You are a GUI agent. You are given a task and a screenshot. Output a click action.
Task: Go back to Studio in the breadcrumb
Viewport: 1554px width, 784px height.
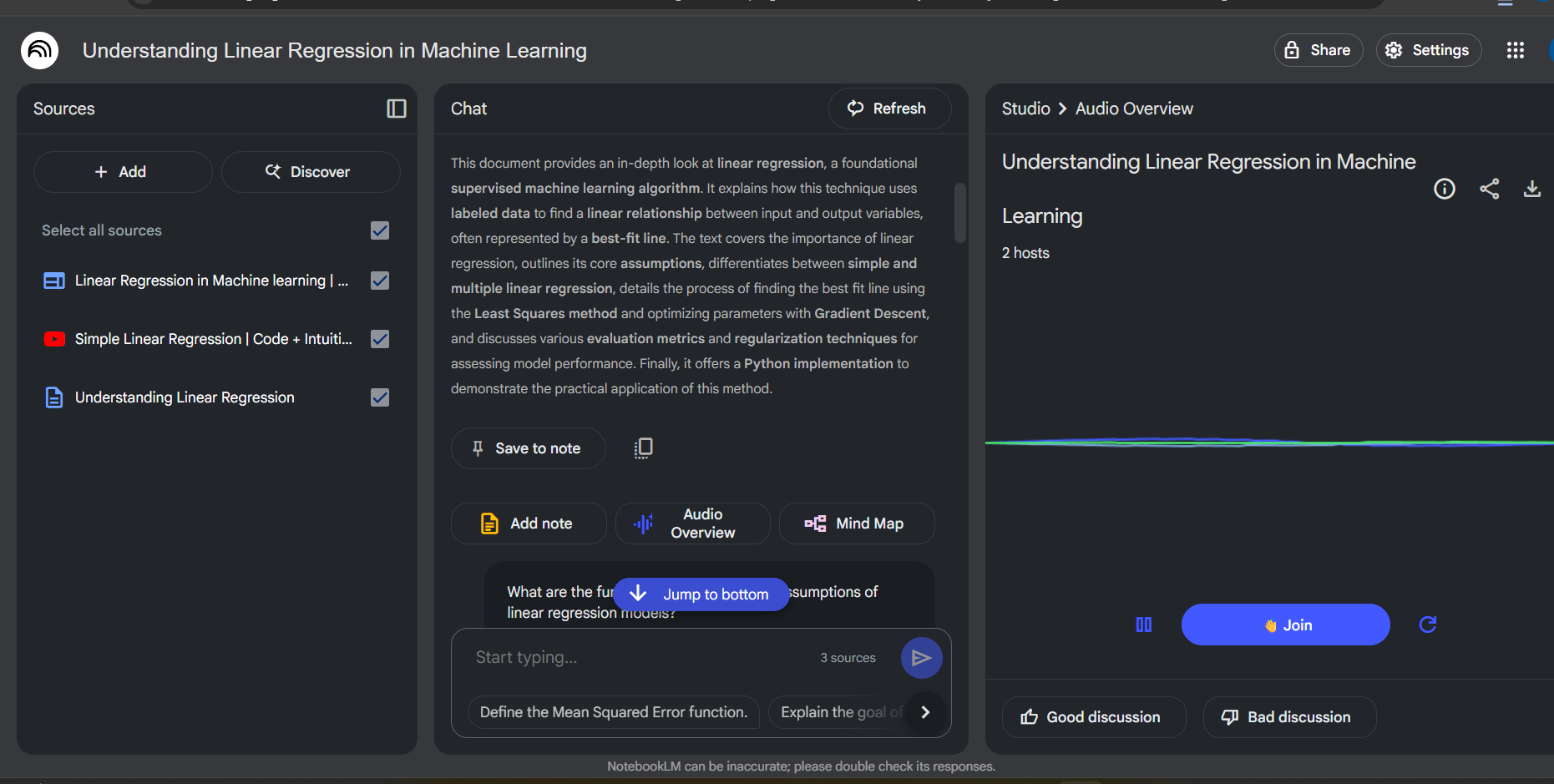1025,109
